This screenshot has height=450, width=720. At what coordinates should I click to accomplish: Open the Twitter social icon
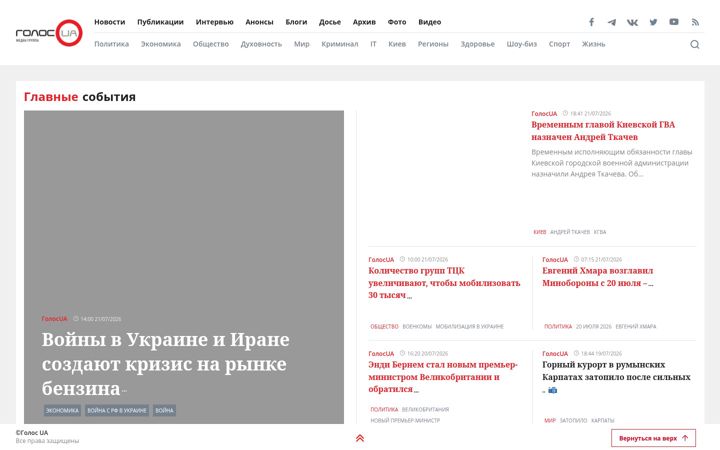tap(653, 22)
